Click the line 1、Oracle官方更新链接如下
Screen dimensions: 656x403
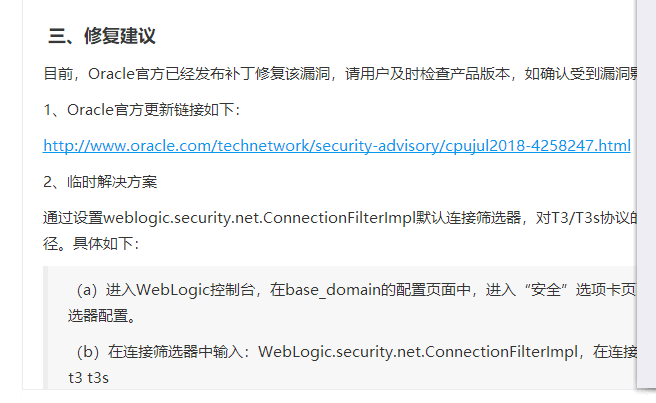pyautogui.click(x=141, y=110)
